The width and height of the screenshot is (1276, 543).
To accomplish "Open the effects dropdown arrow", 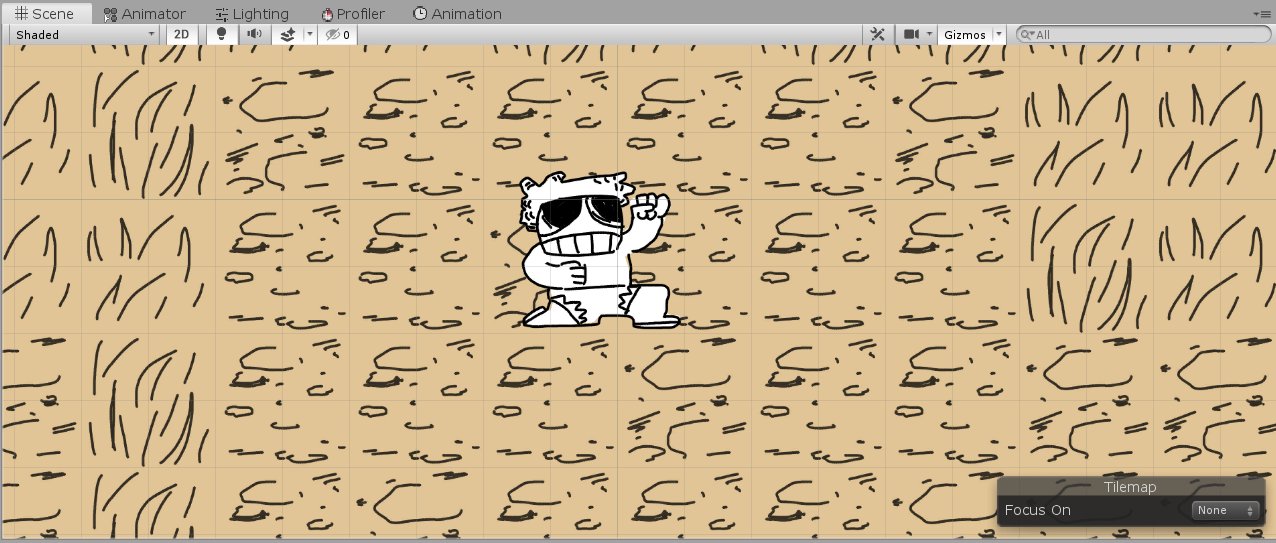I will click(x=309, y=34).
